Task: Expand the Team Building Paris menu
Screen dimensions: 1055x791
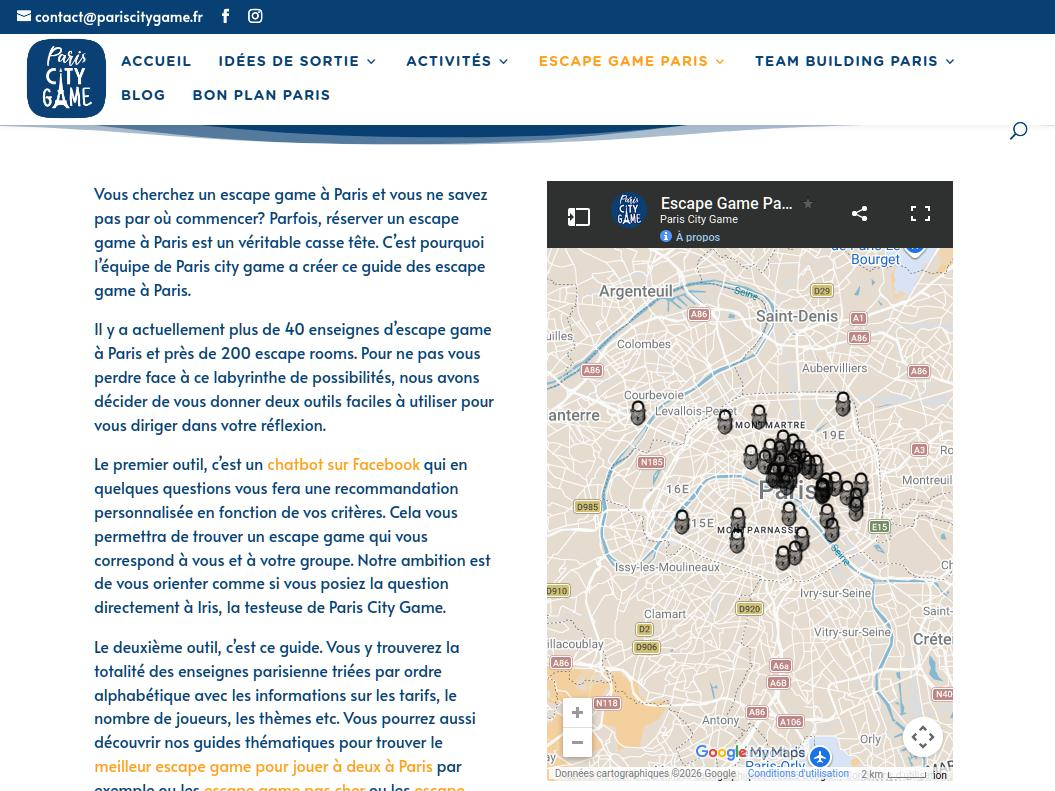Action: coord(855,61)
